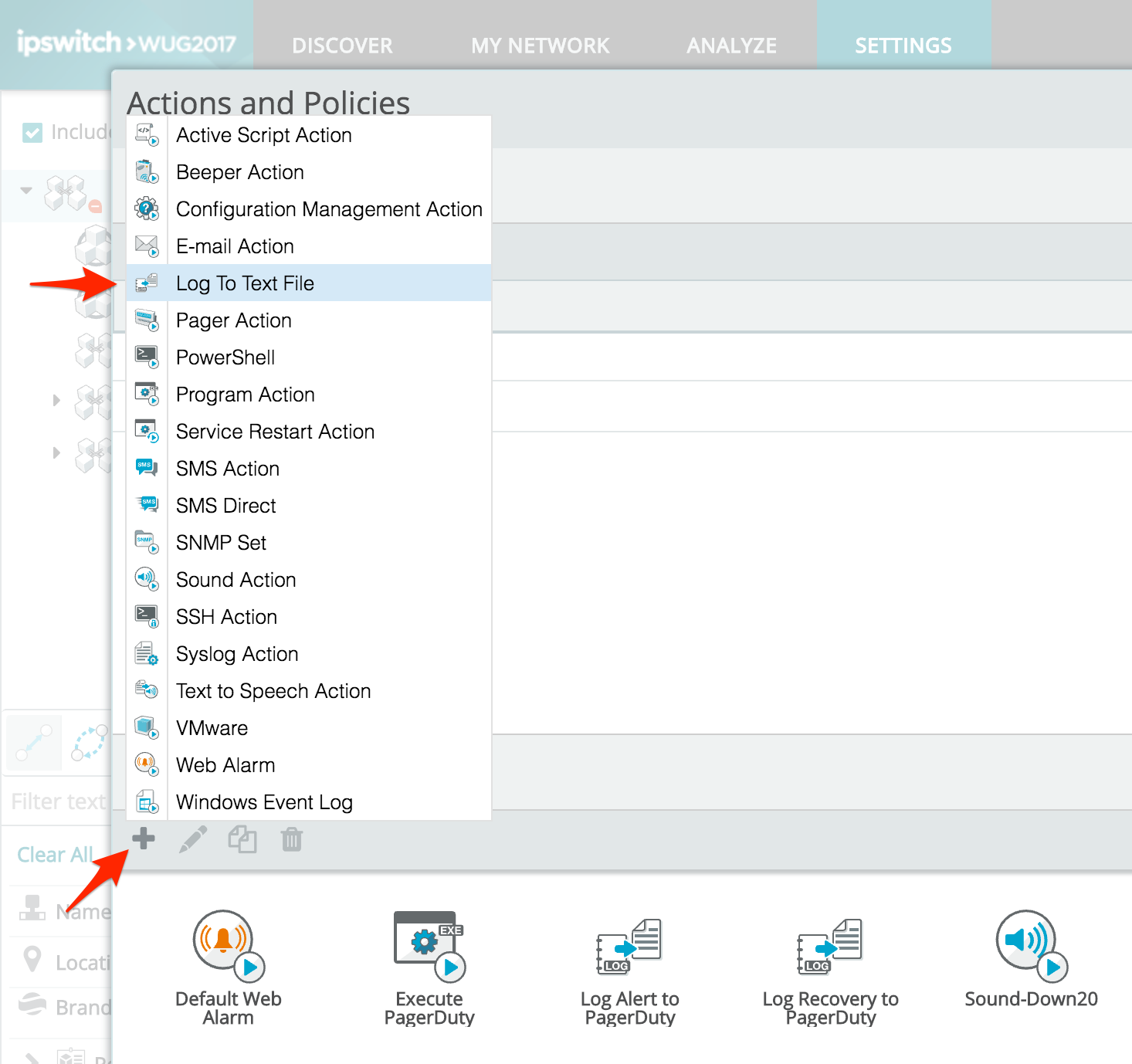Choose Log To Text File menu item

click(245, 283)
